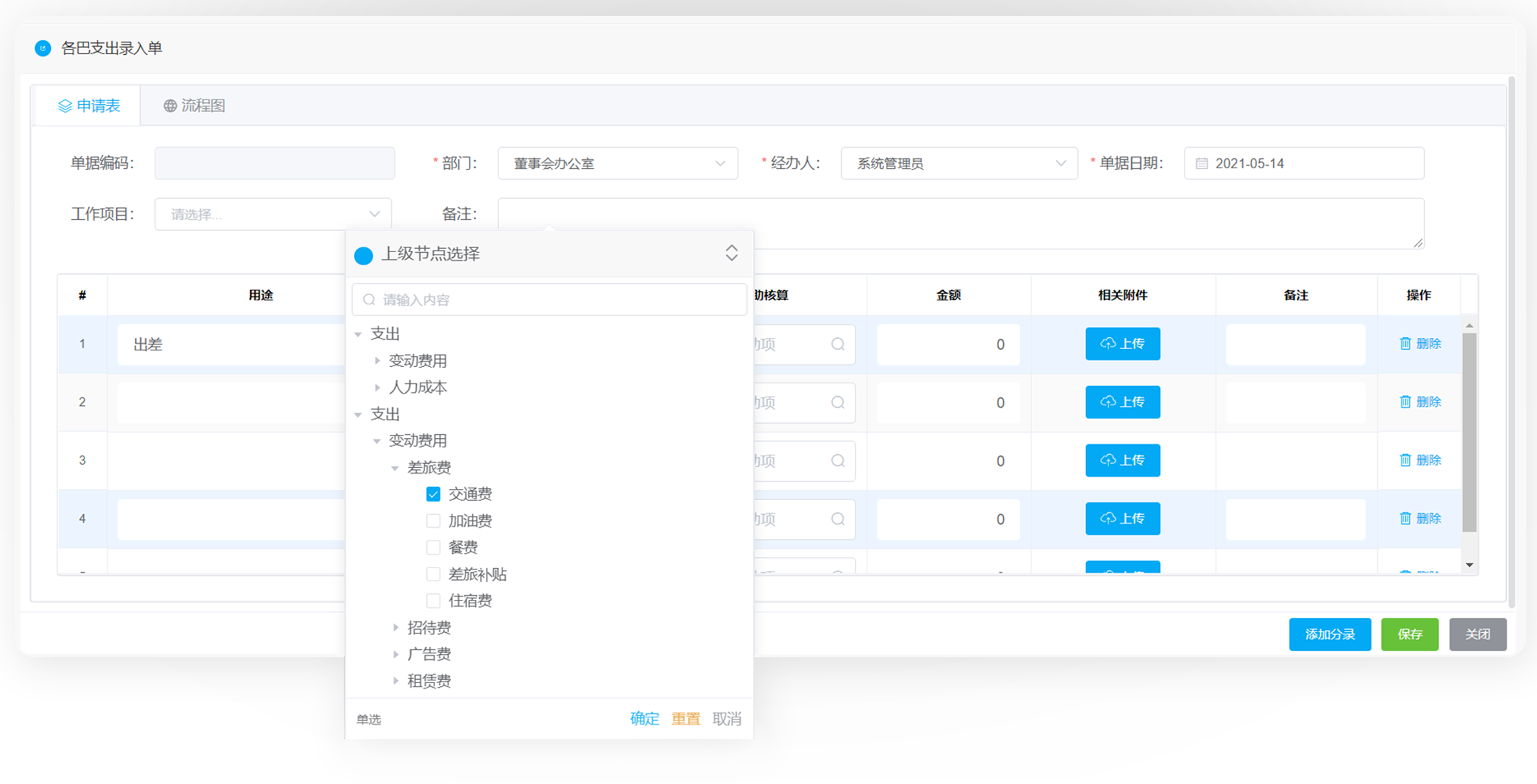Open the 部门 dropdown
The height and width of the screenshot is (784, 1537).
(x=617, y=164)
